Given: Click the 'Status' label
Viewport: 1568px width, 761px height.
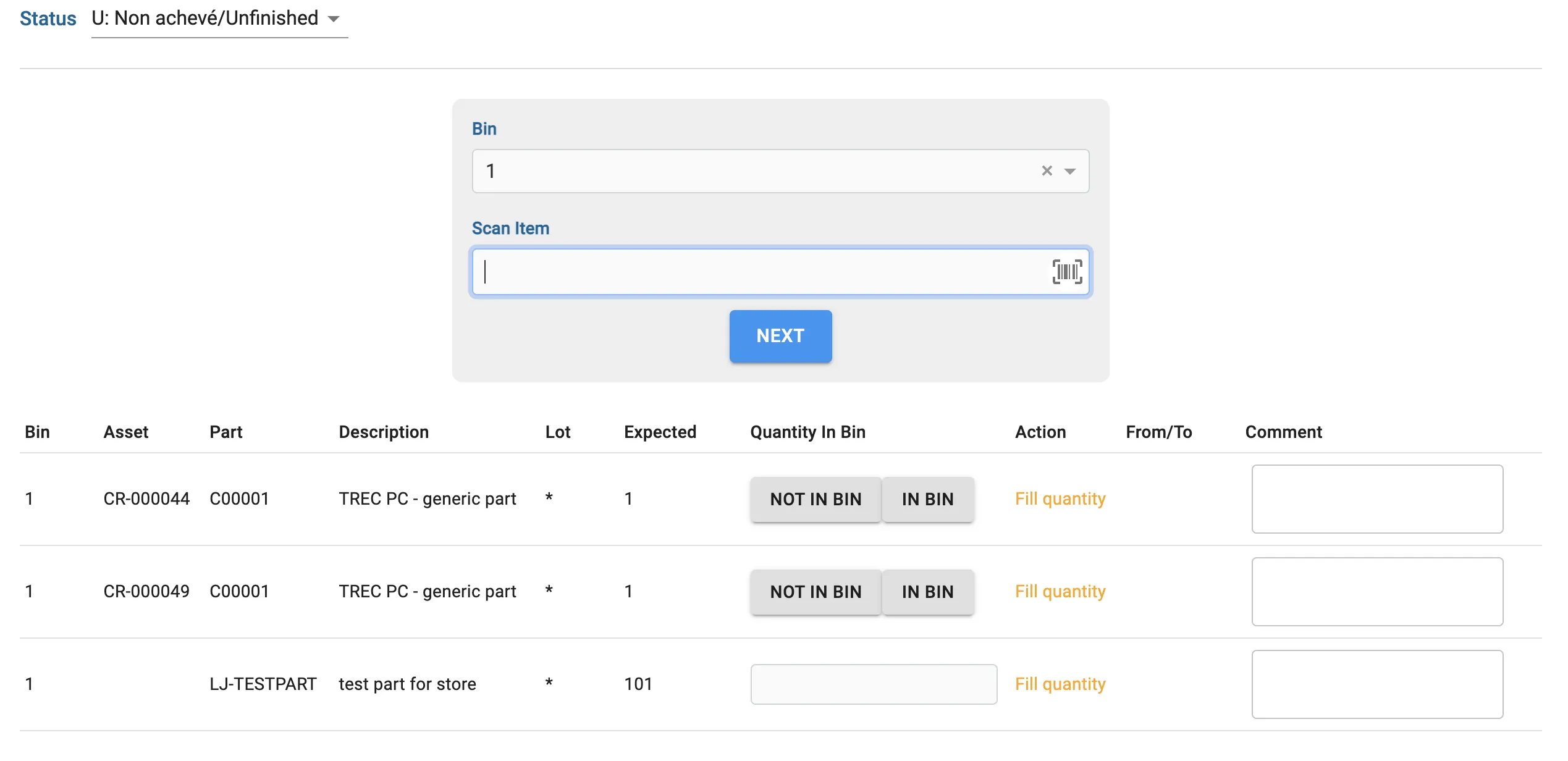Looking at the screenshot, I should tap(48, 19).
